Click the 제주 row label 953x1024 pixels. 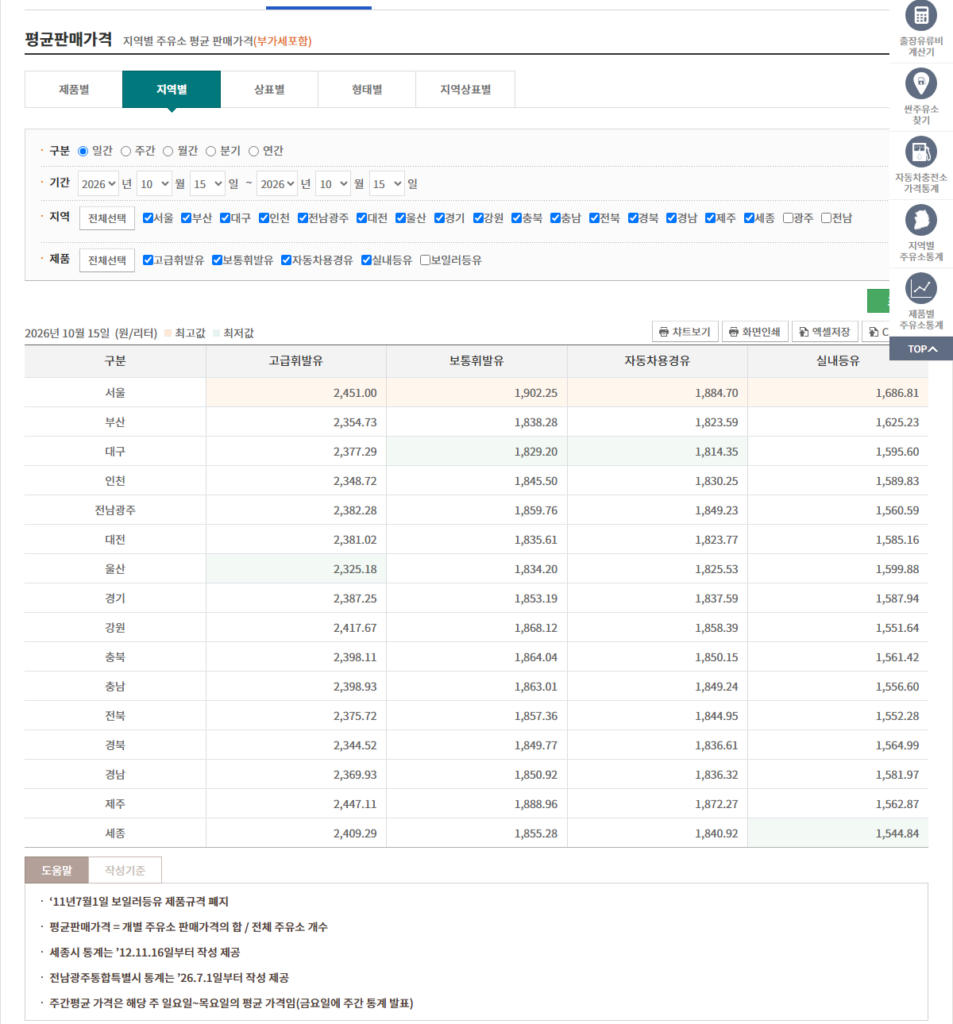tap(115, 804)
